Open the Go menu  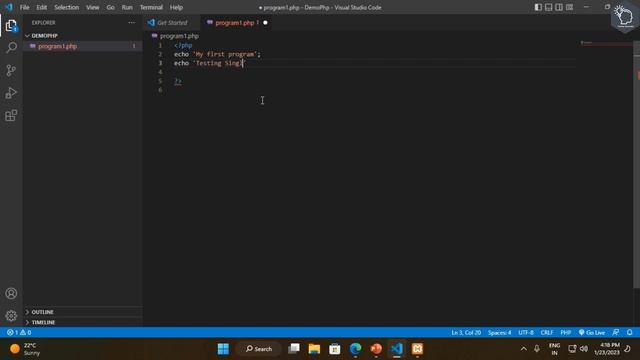tap(111, 7)
